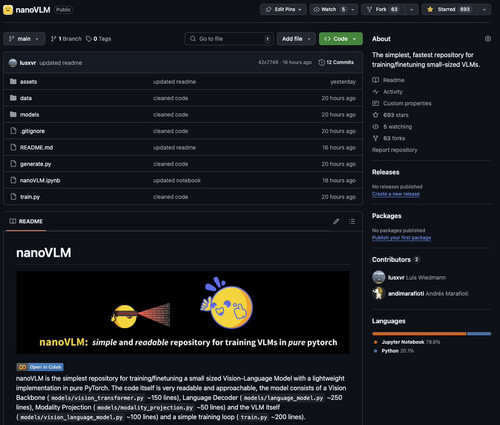
Task: Open the updated readme commit message for assets
Action: 174,82
